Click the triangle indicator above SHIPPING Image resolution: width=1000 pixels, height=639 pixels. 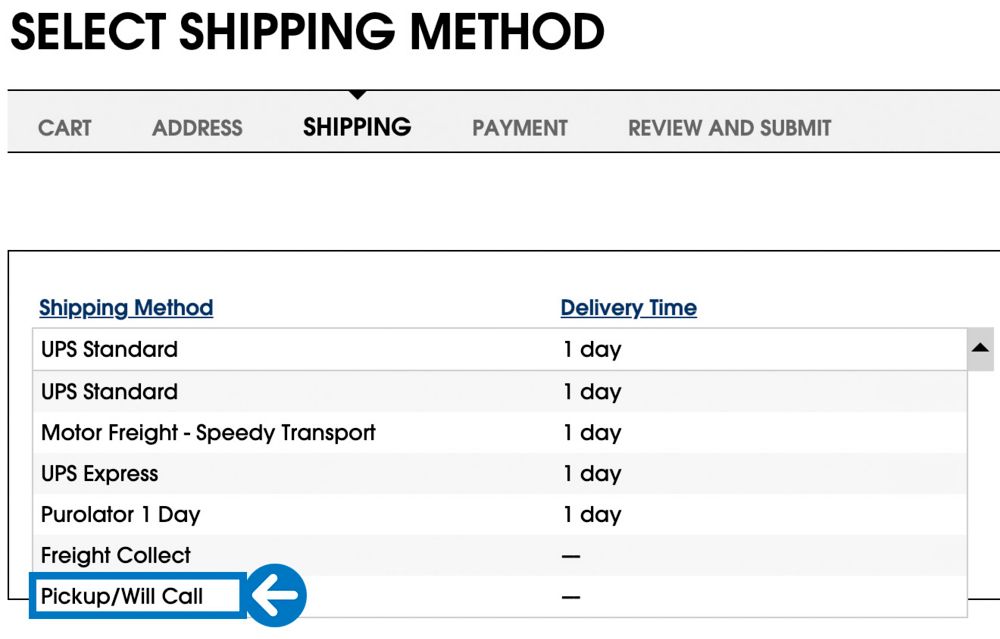357,96
